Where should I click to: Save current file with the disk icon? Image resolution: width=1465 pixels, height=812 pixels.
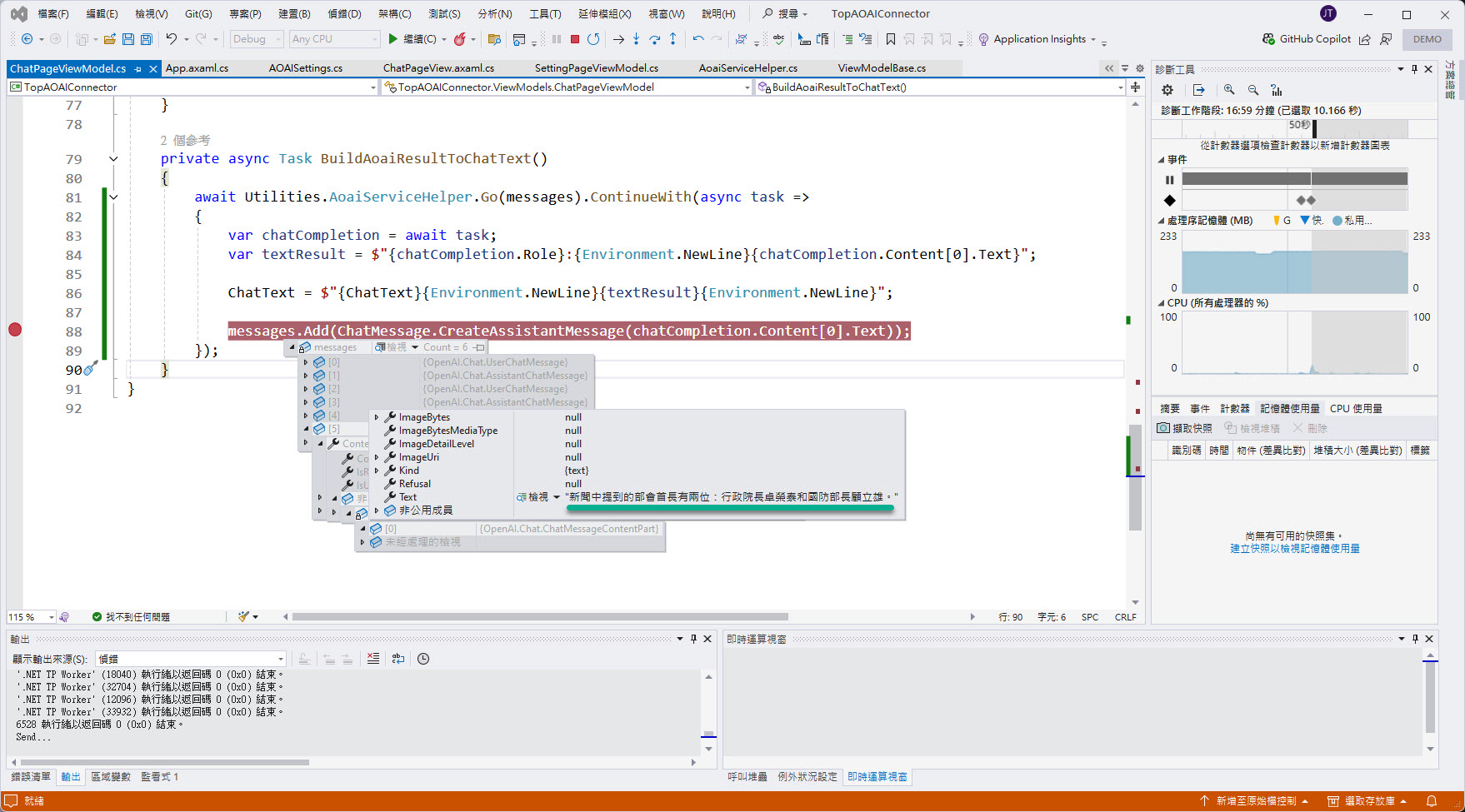point(128,39)
